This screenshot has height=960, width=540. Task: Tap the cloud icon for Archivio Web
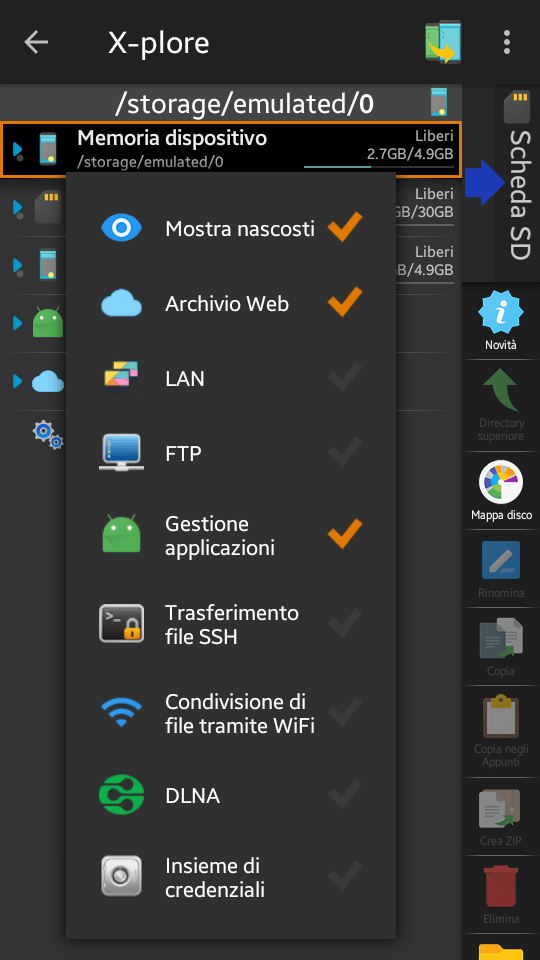coord(121,304)
